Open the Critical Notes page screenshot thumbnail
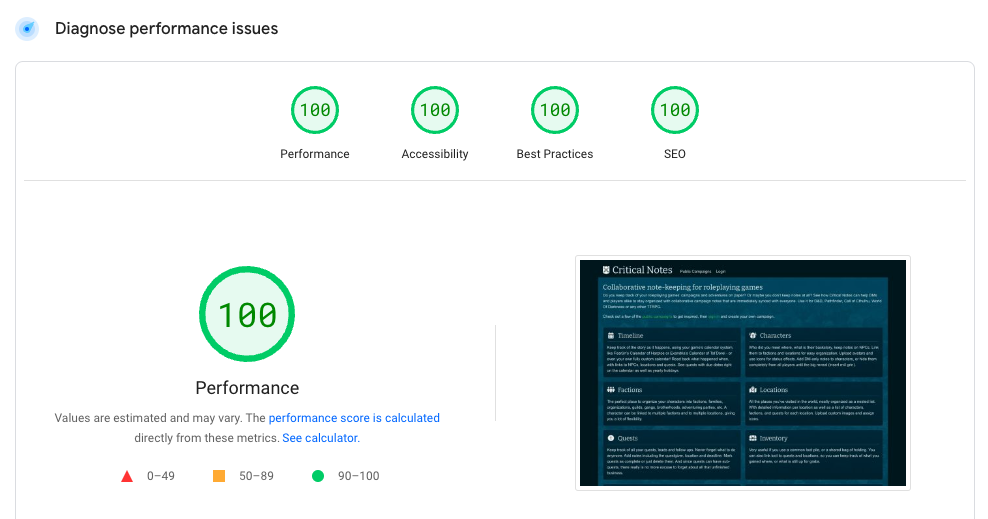This screenshot has width=988, height=519. tap(741, 373)
